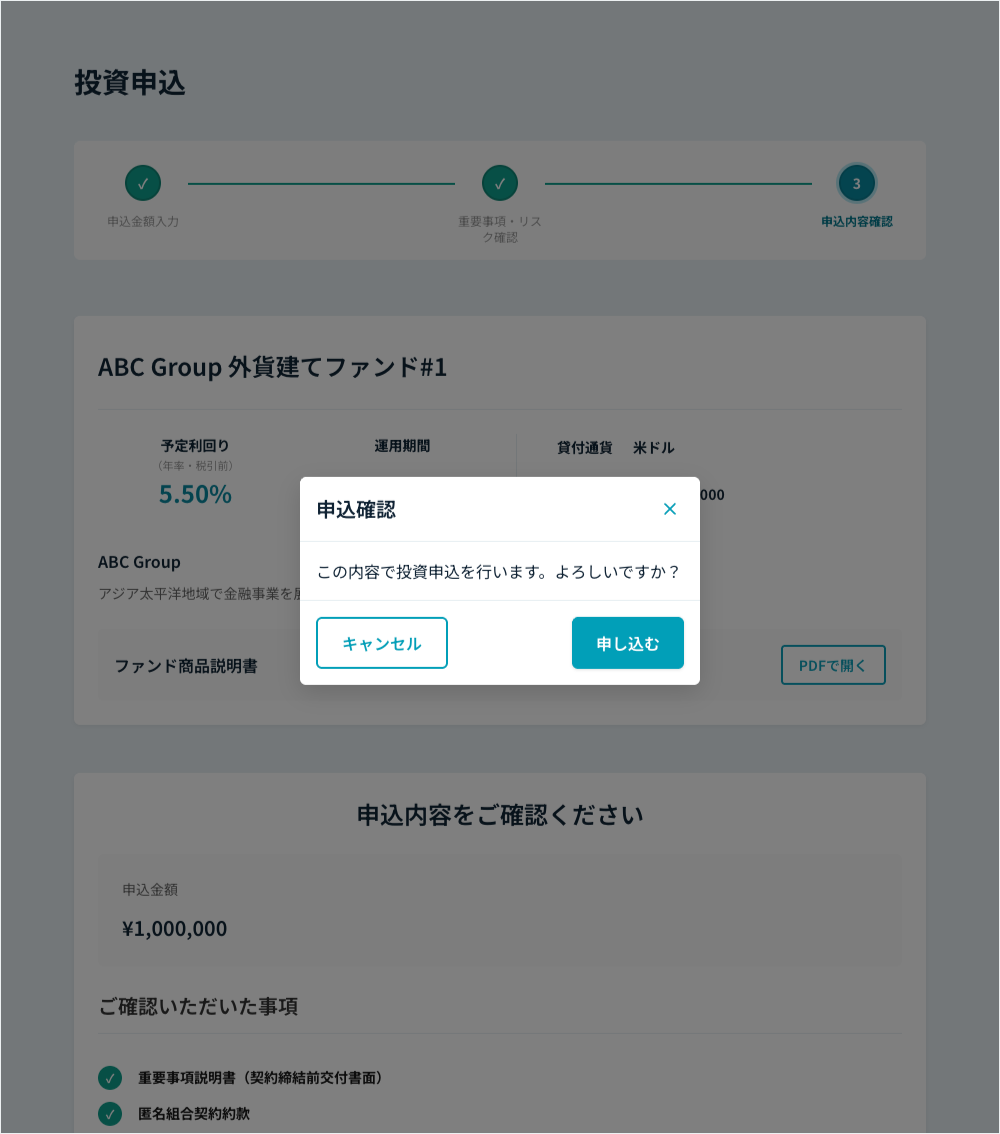Screen dimensions: 1000x1134
Task: Click the 申込金額 label
Action: pyautogui.click(x=150, y=890)
